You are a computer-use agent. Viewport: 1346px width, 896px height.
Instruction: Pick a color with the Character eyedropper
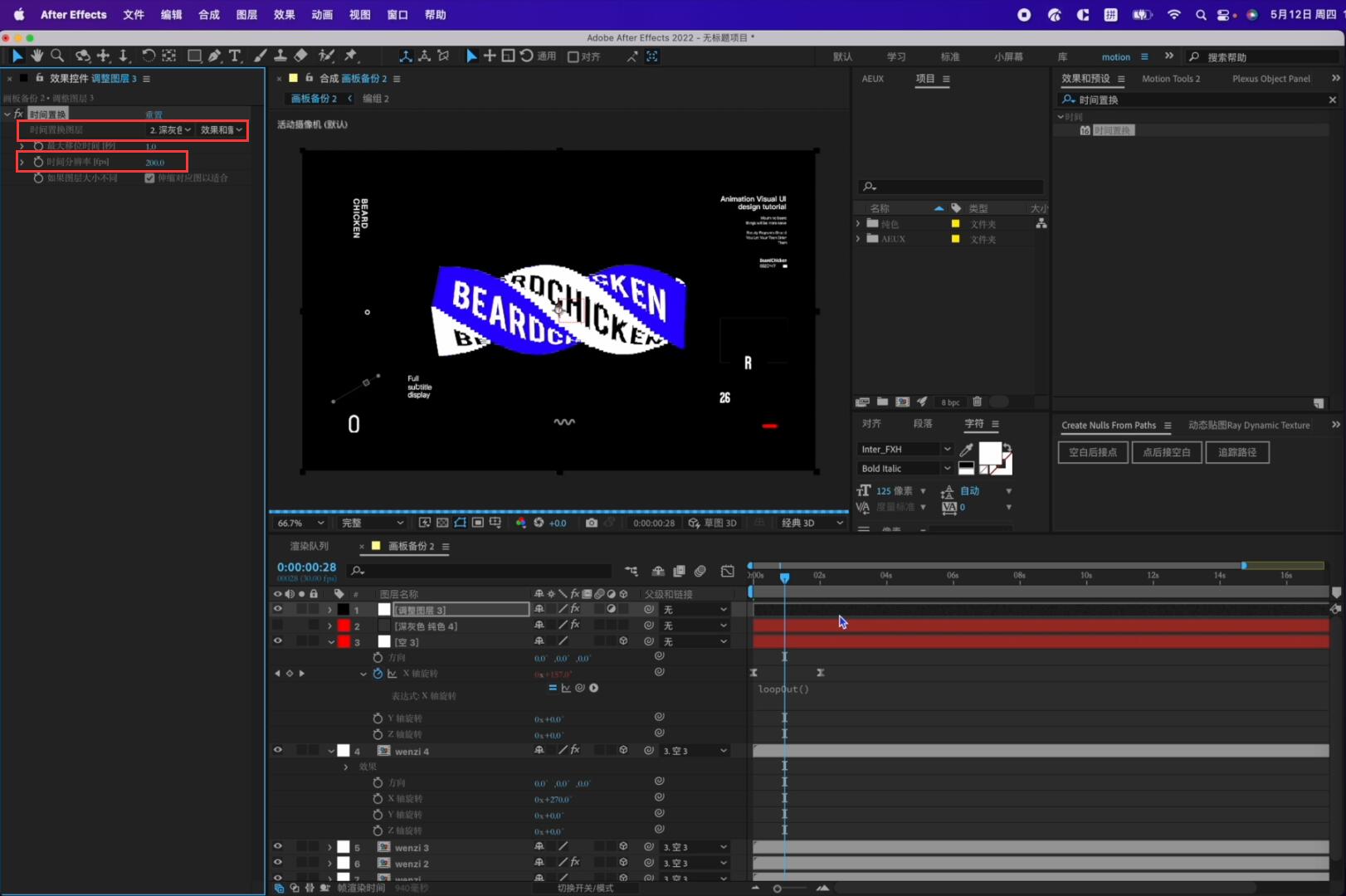point(966,450)
